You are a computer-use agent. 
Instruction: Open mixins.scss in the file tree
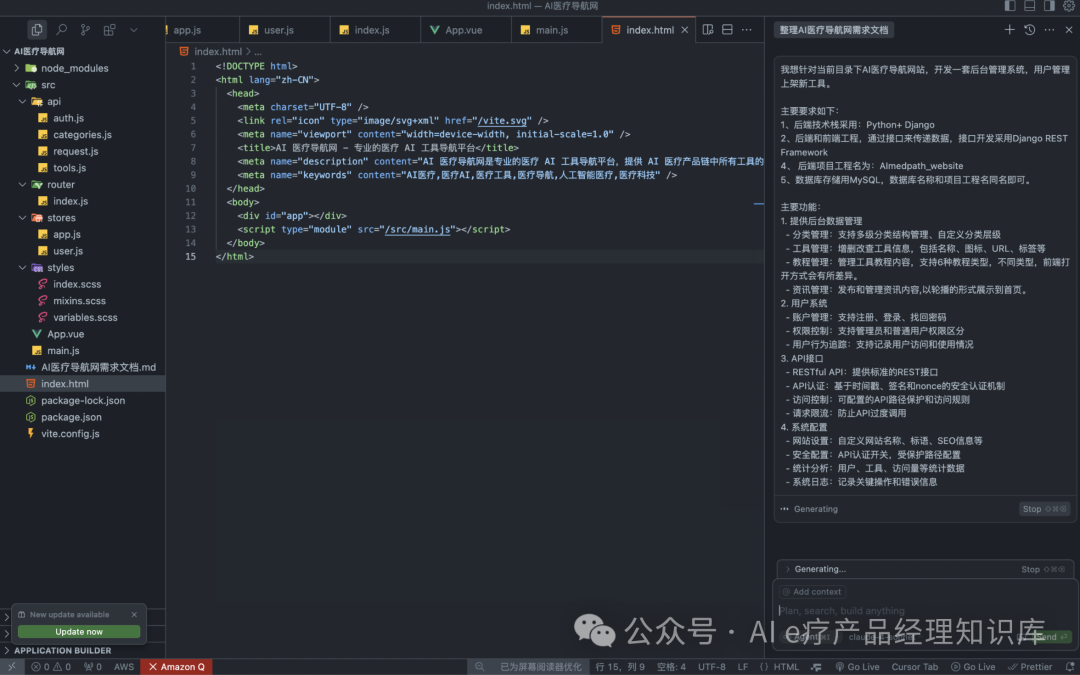point(79,301)
